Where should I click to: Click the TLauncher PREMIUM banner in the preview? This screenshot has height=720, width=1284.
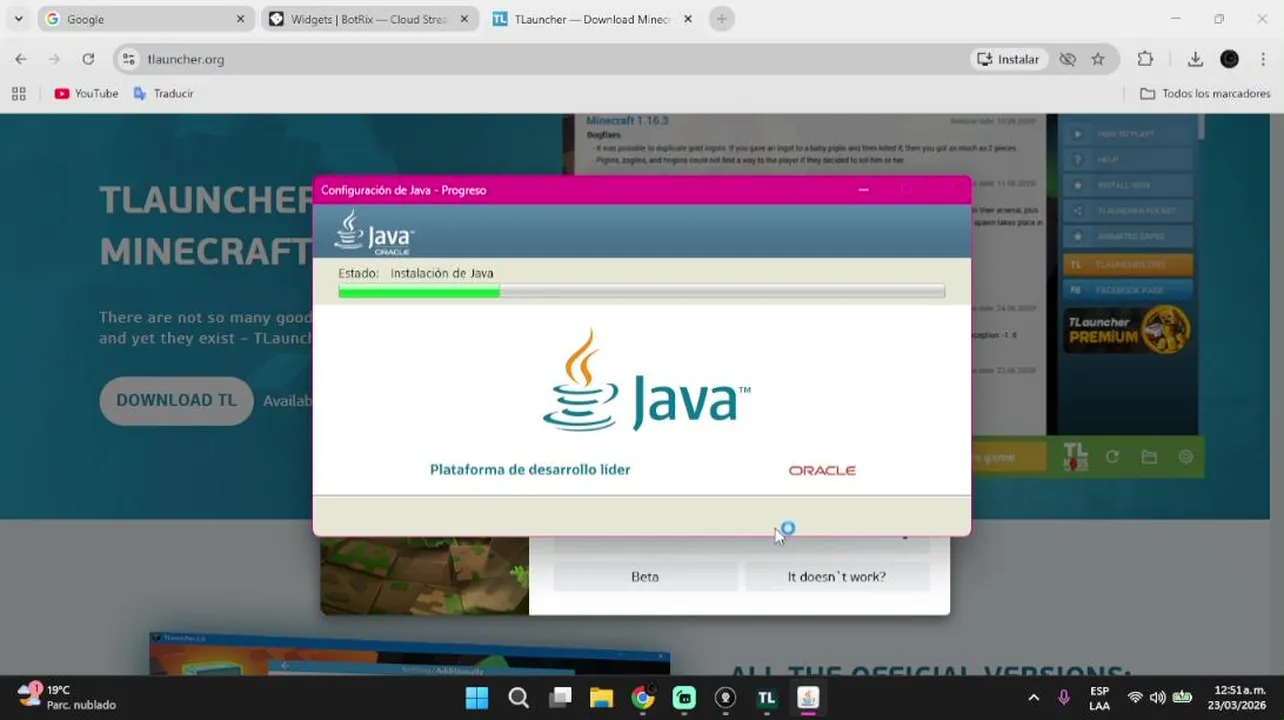coord(1127,330)
